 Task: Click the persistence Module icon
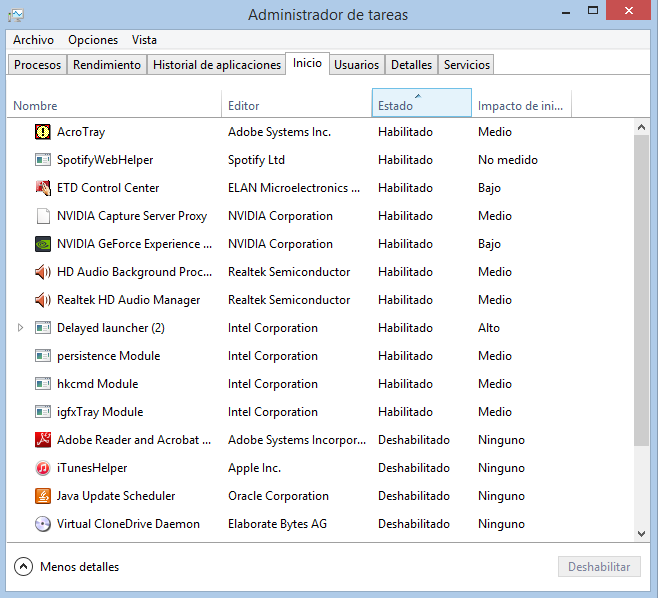click(42, 356)
